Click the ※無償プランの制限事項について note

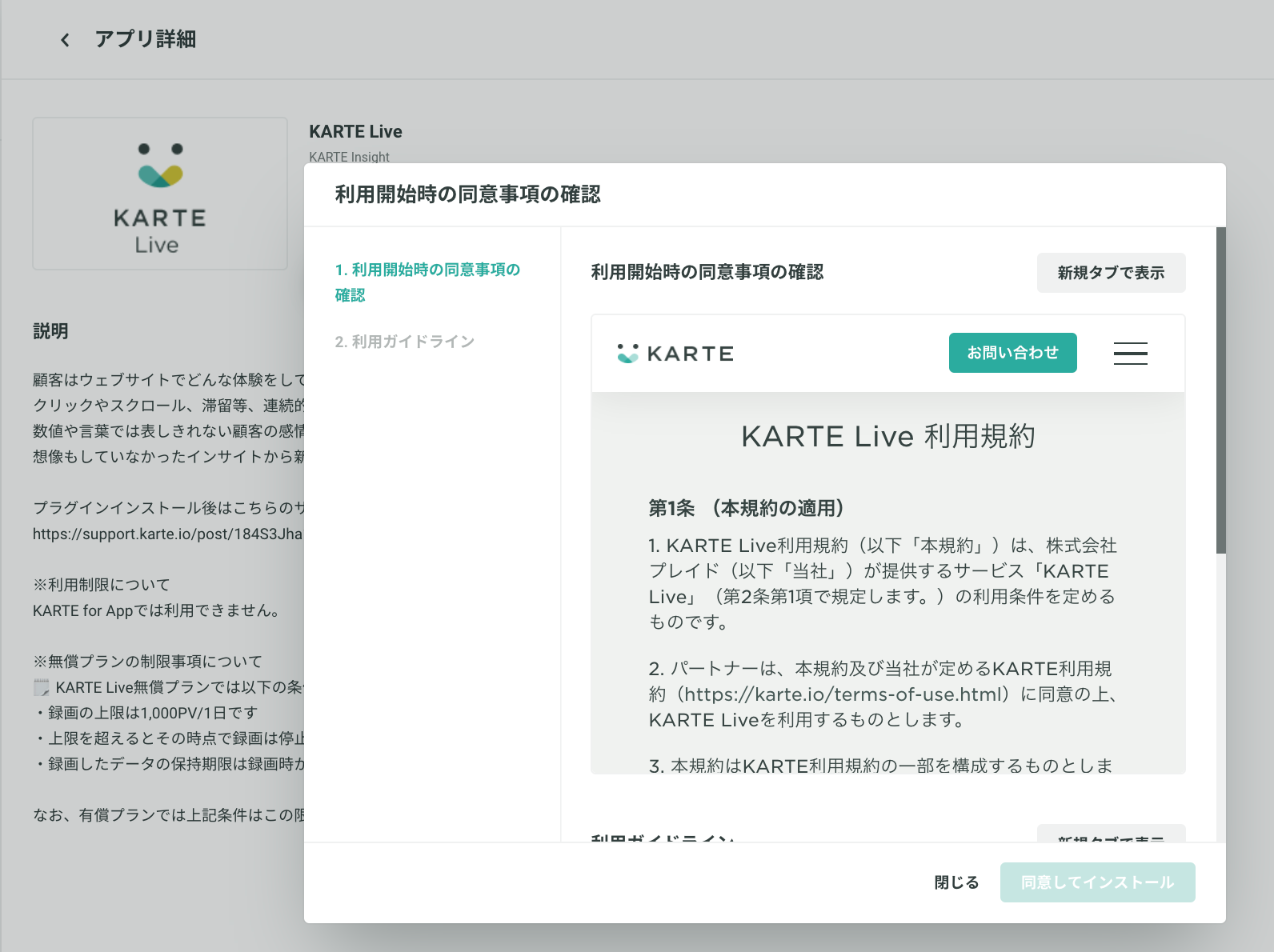point(147,662)
